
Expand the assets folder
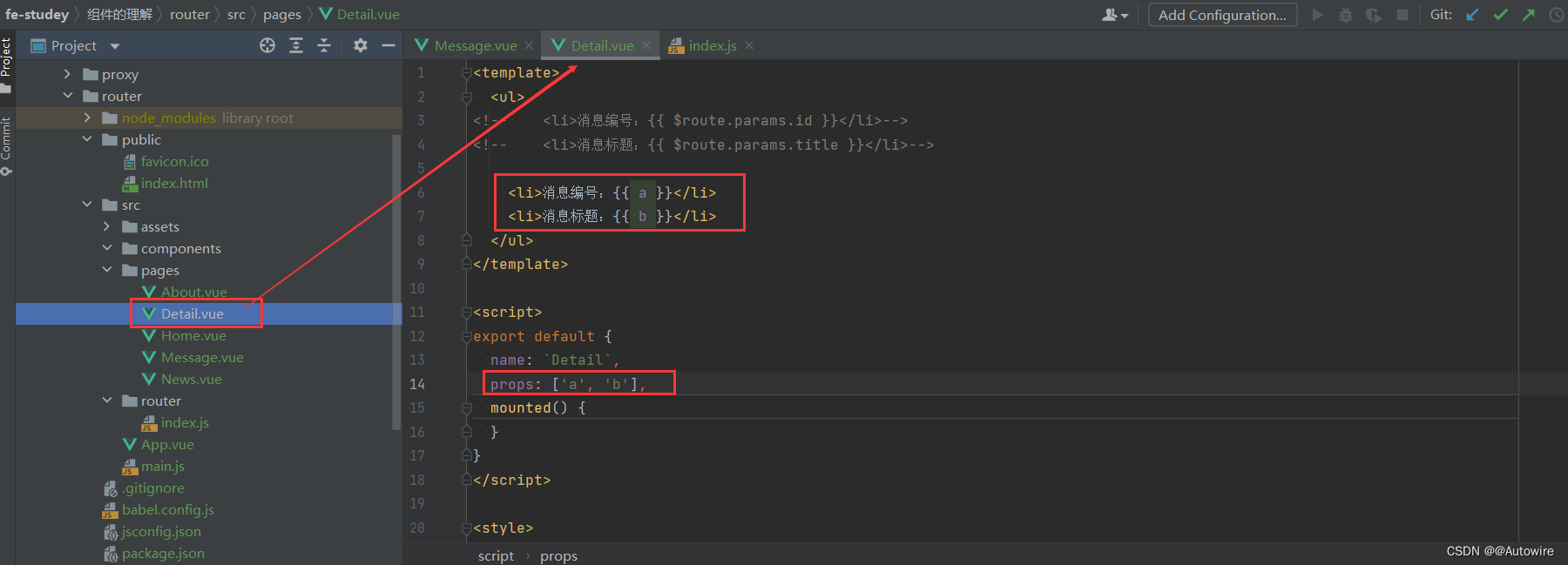pyautogui.click(x=107, y=226)
